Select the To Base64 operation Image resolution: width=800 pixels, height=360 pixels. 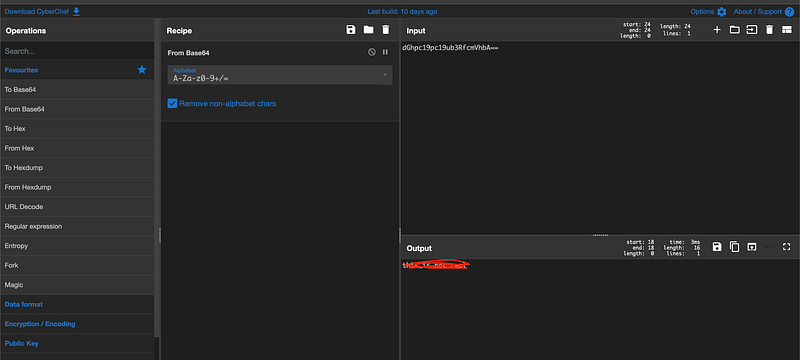(x=77, y=90)
